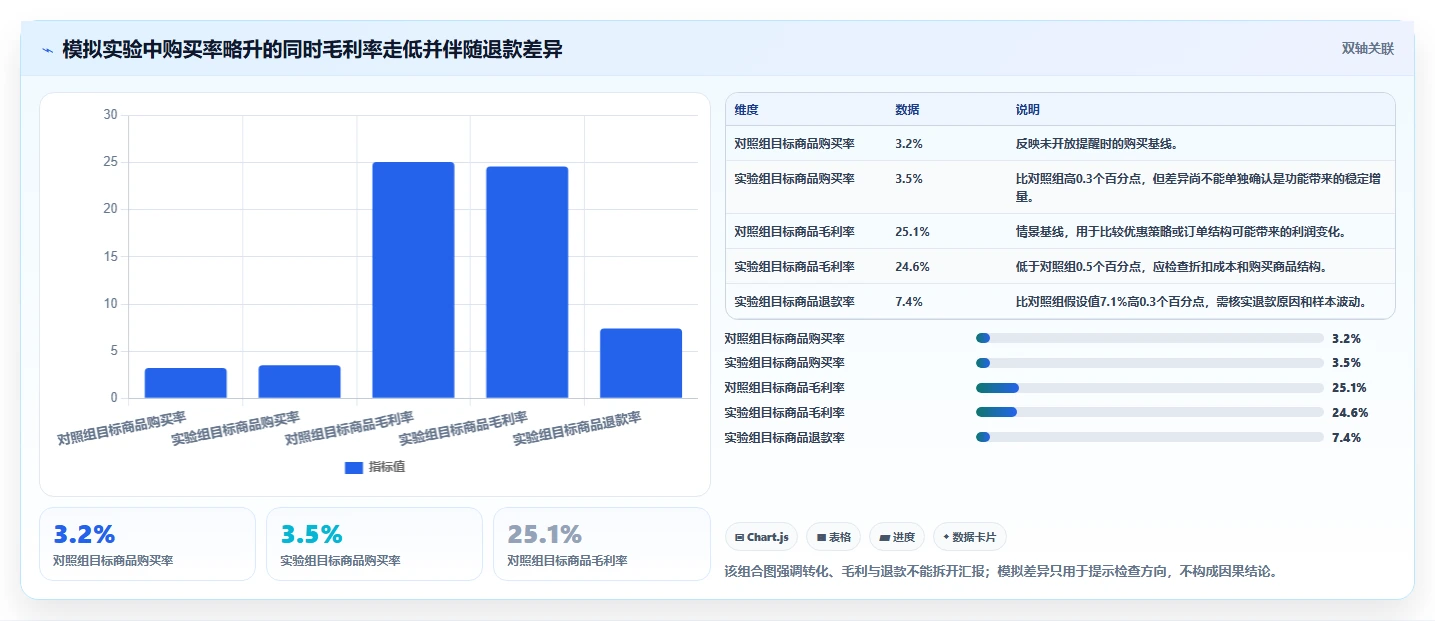
Task: Click description starting 比对照组高0.3个百分点
Action: [x=1199, y=187]
